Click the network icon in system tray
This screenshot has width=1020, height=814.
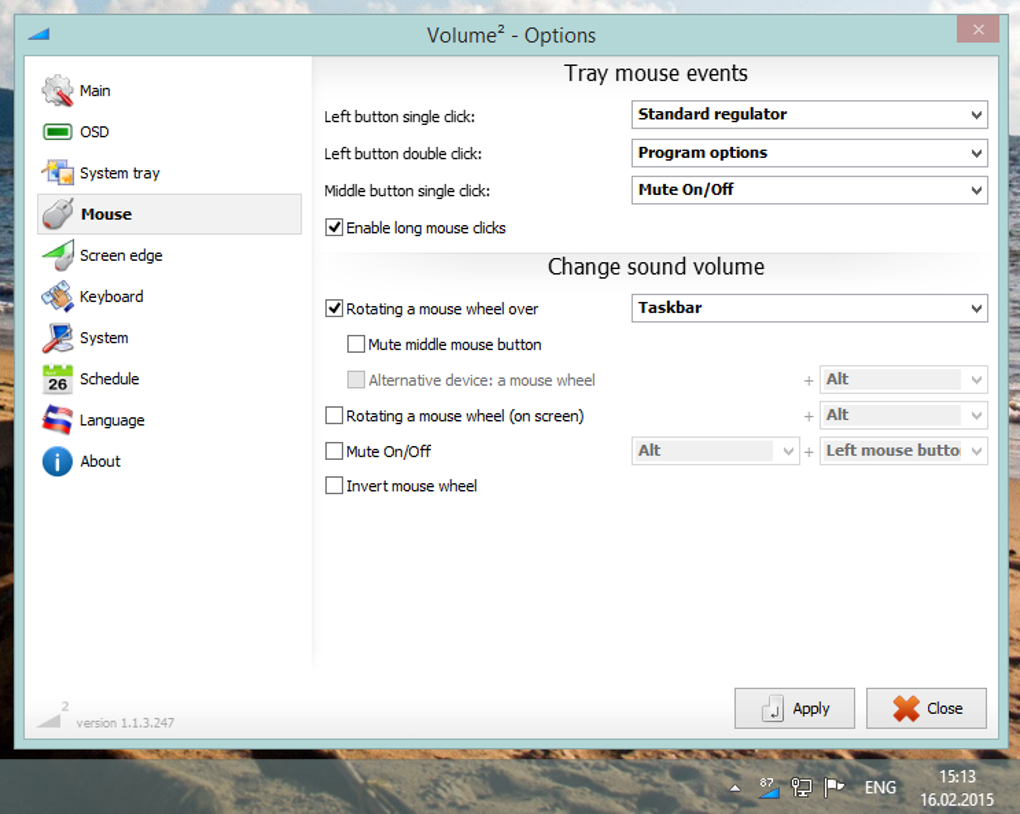tap(801, 787)
